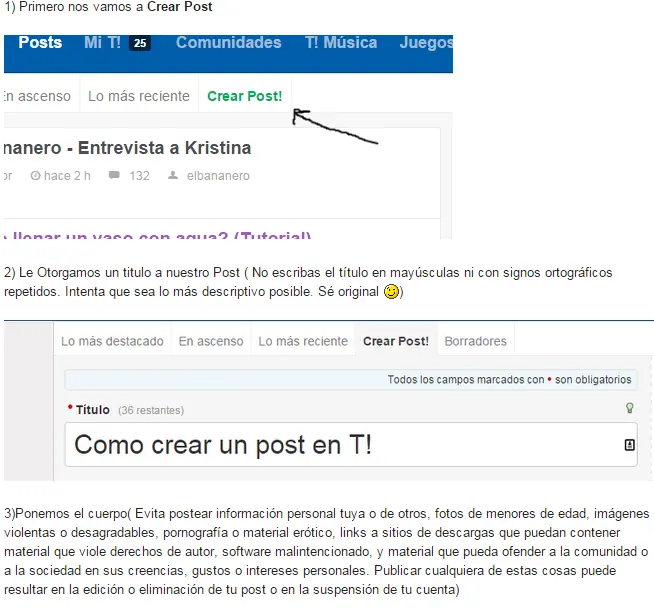Click the 'son obligatorios' notice text

pos(593,379)
